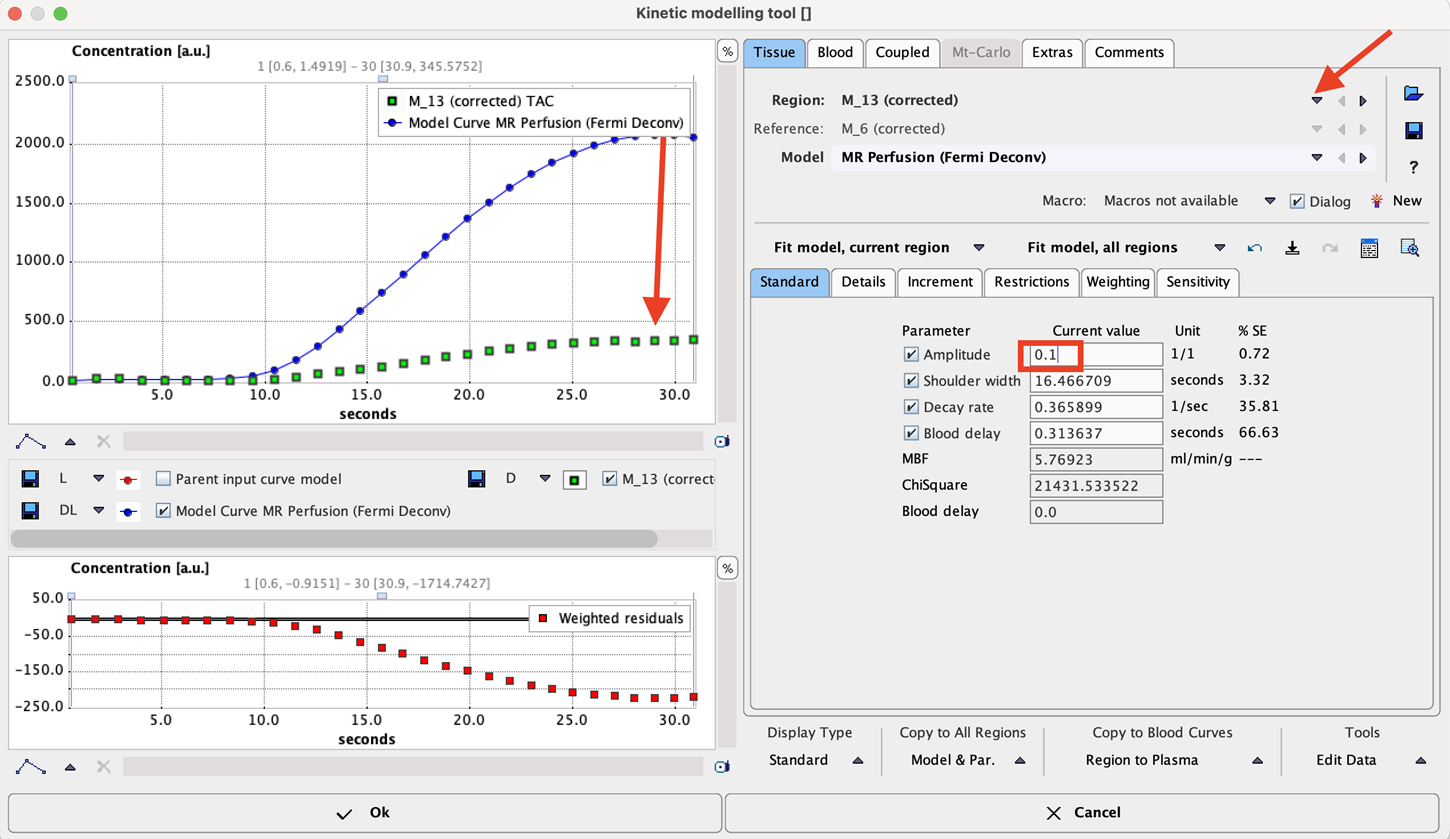1450x839 pixels.
Task: Enable Parent input curve model checkbox
Action: [163, 479]
